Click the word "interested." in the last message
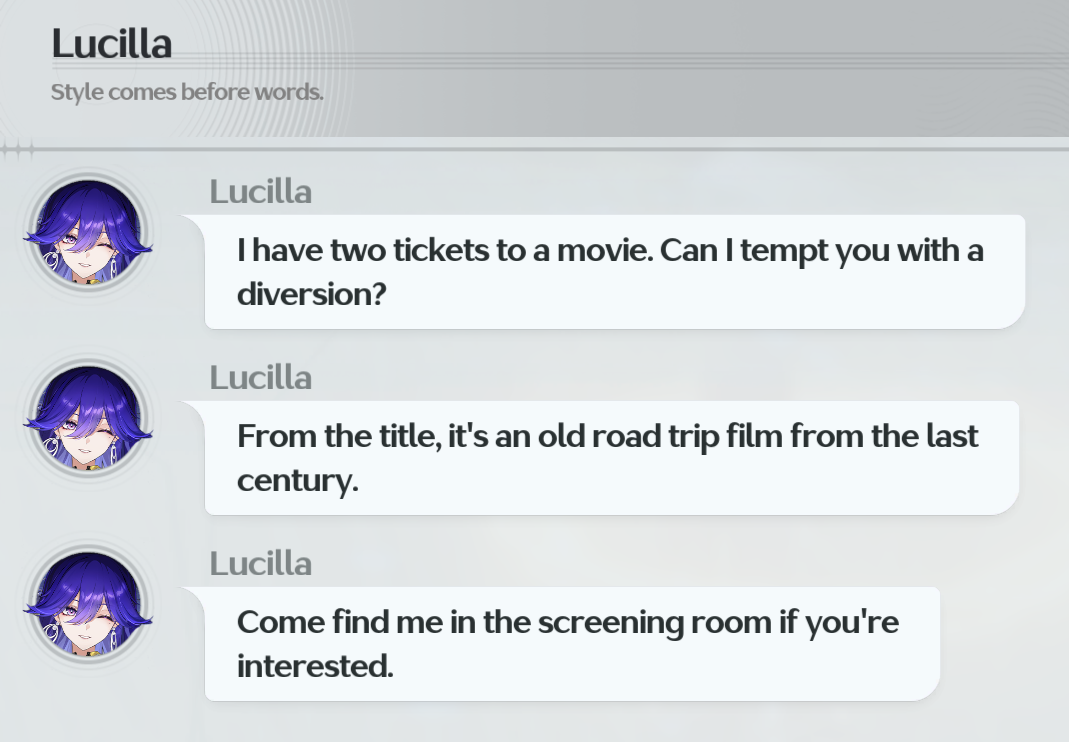Screen dimensions: 1069x742 (x=314, y=666)
